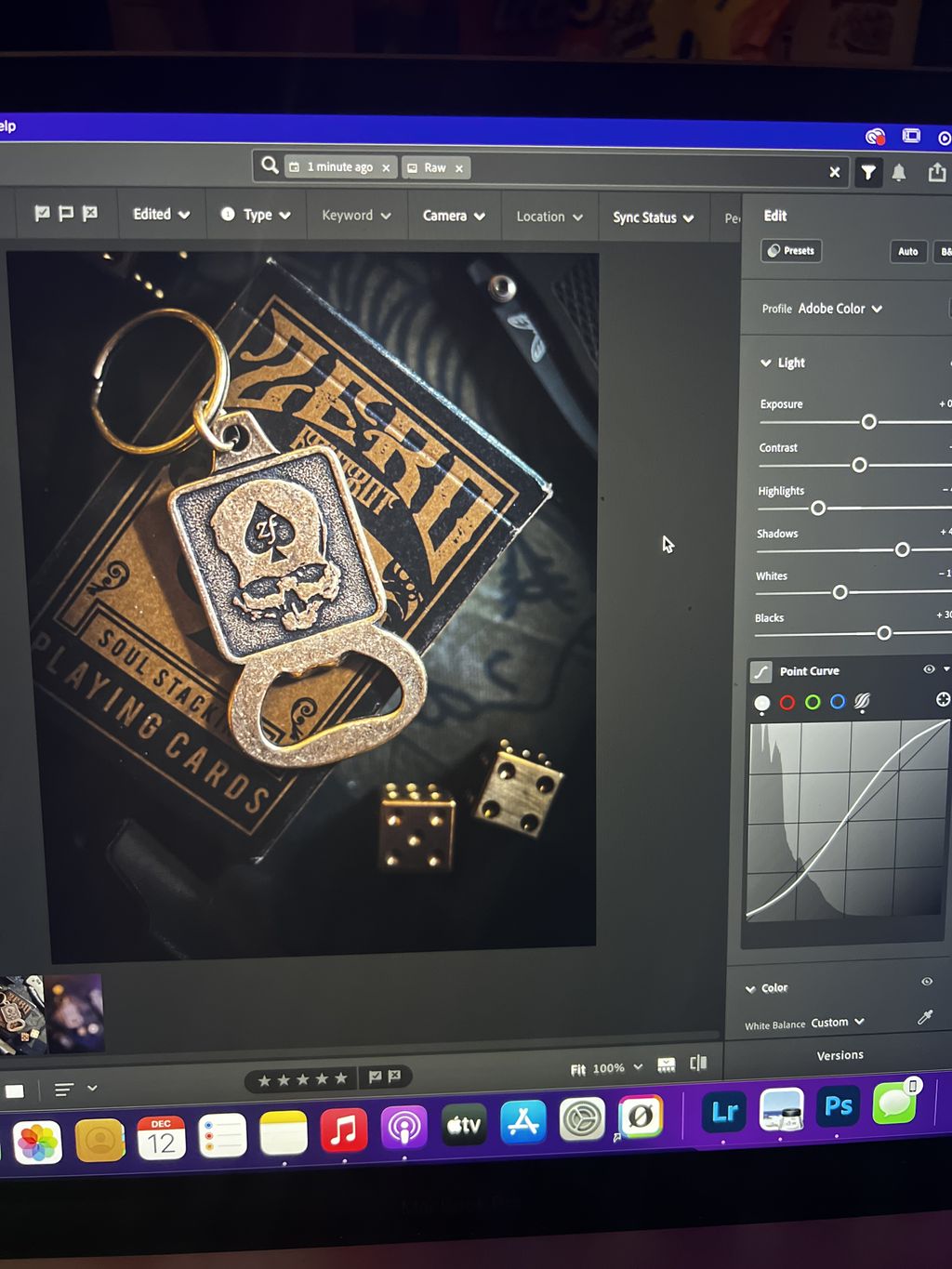952x1269 pixels.
Task: Open Lightroom from the dock
Action: [723, 1112]
